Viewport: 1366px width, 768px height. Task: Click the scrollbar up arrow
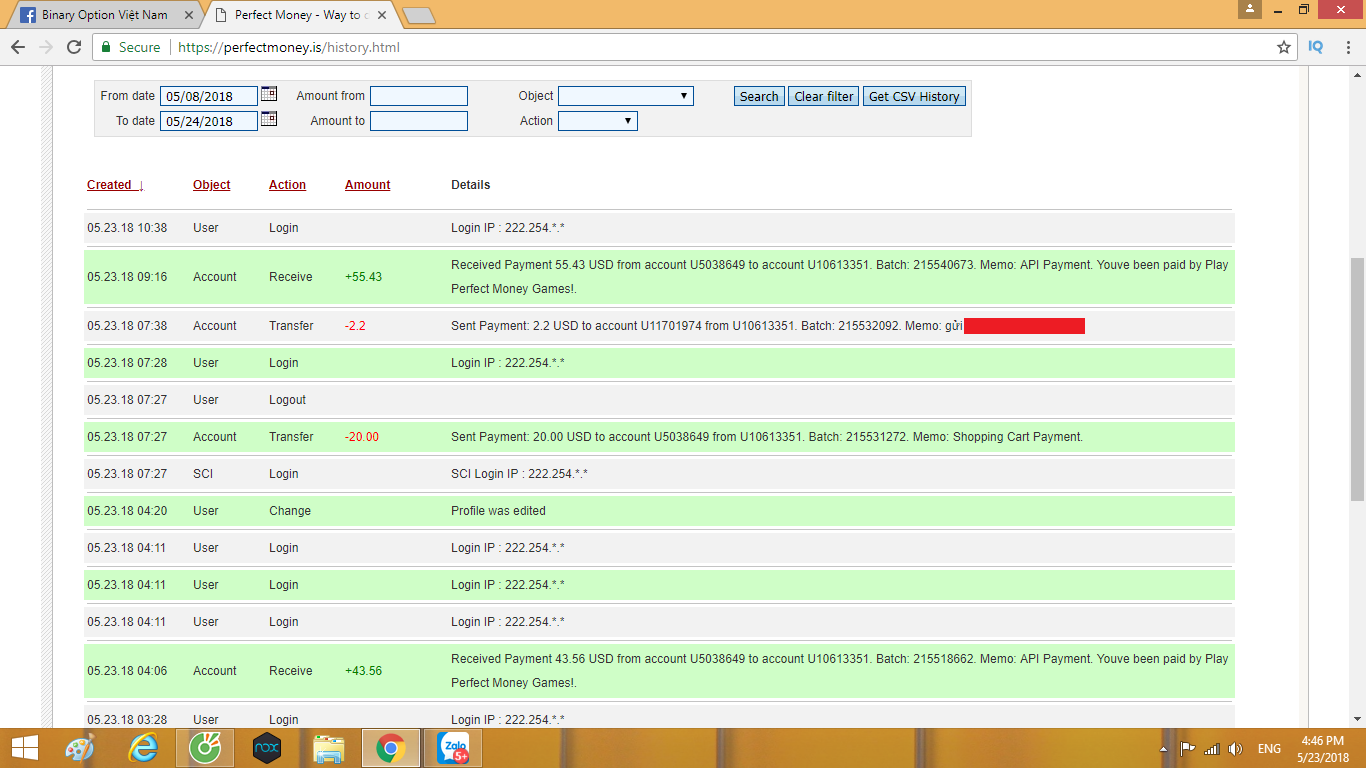point(1357,73)
